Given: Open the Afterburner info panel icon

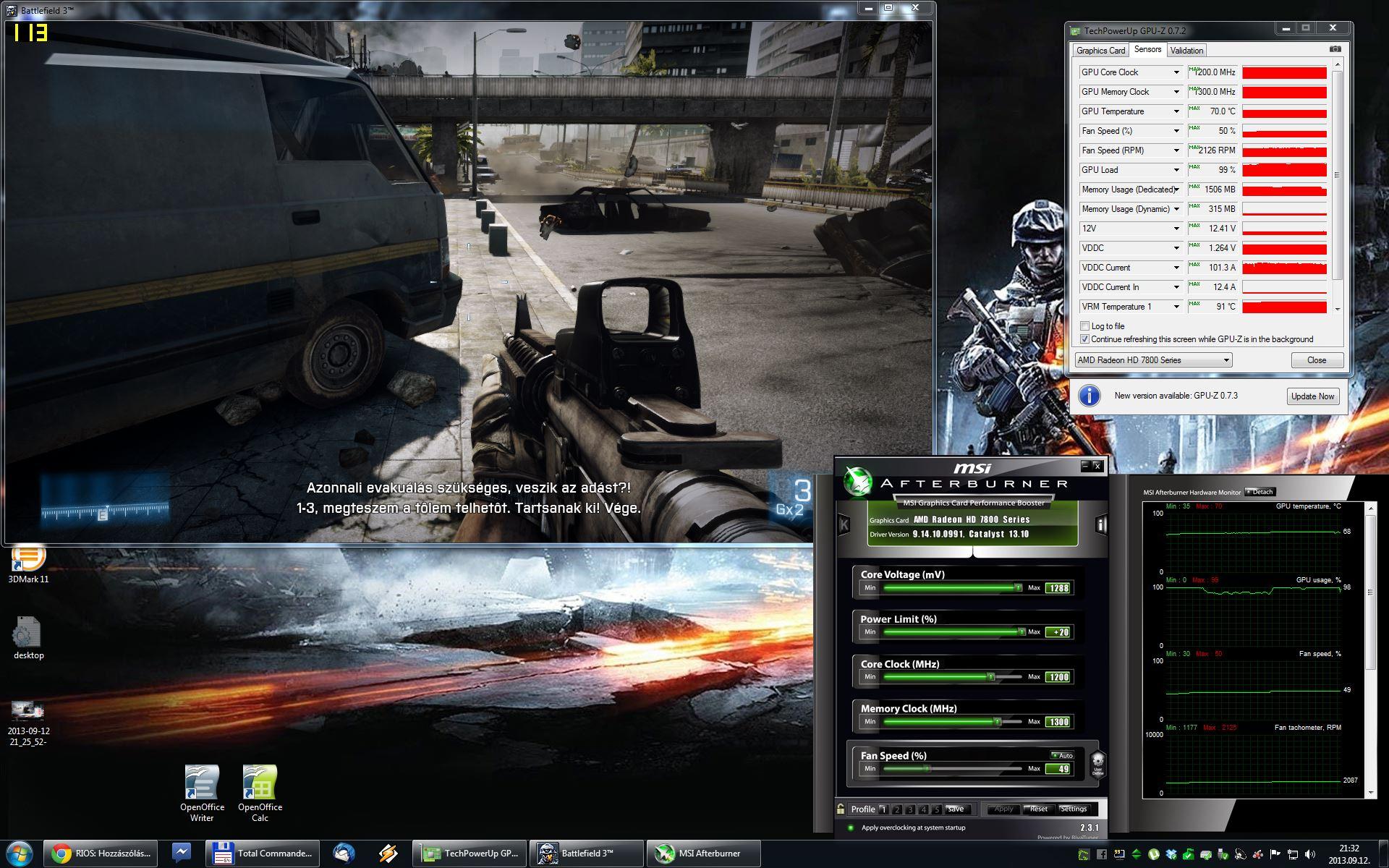Looking at the screenshot, I should tap(1100, 524).
